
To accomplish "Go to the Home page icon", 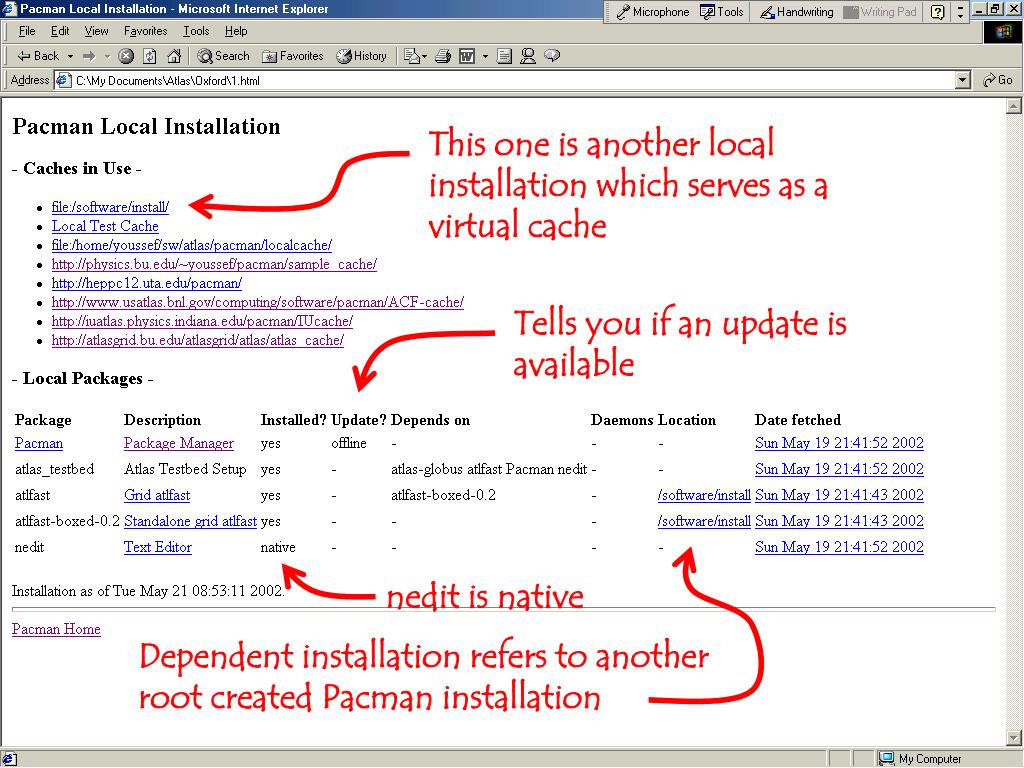I will (174, 56).
